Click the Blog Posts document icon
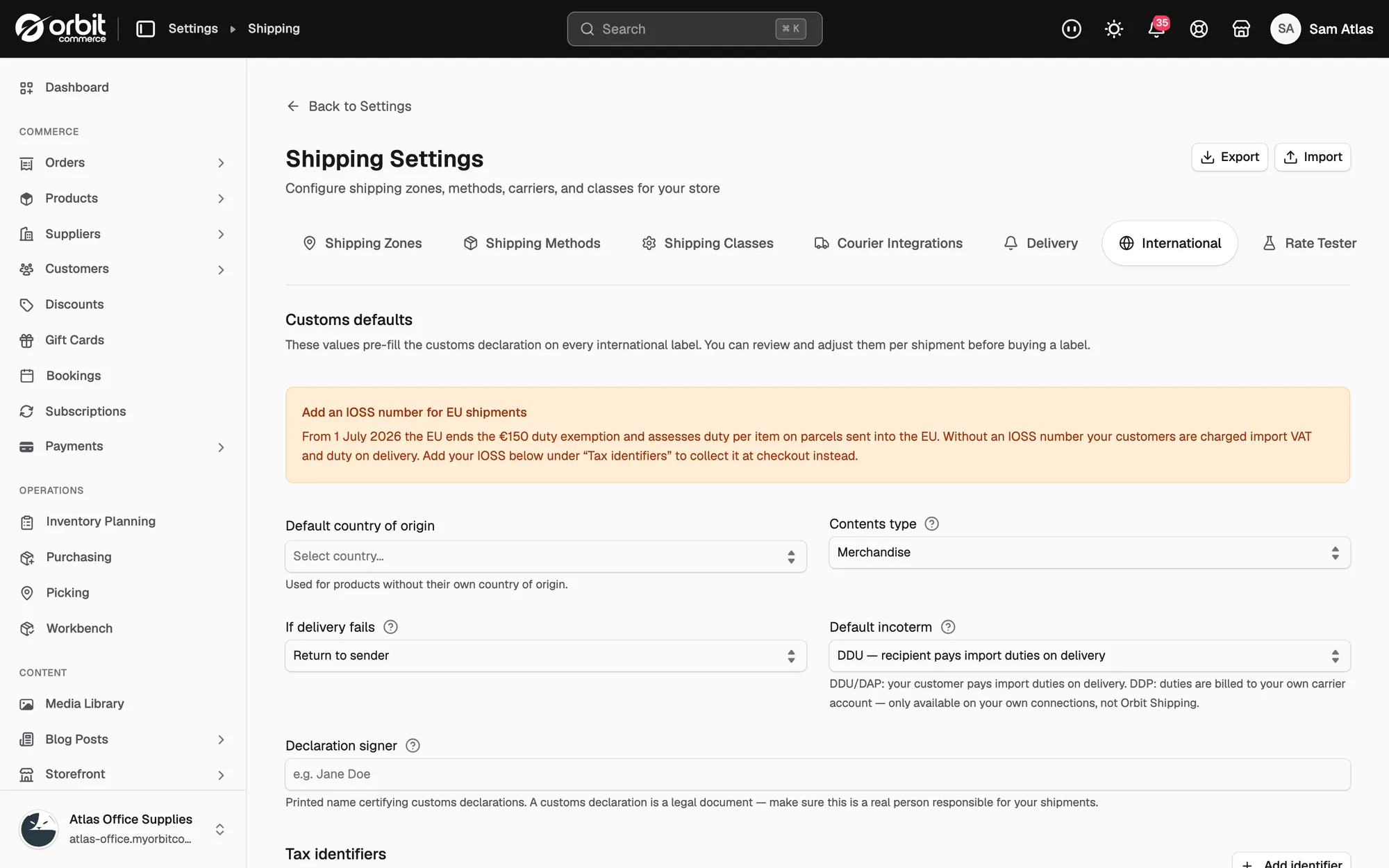 [26, 740]
